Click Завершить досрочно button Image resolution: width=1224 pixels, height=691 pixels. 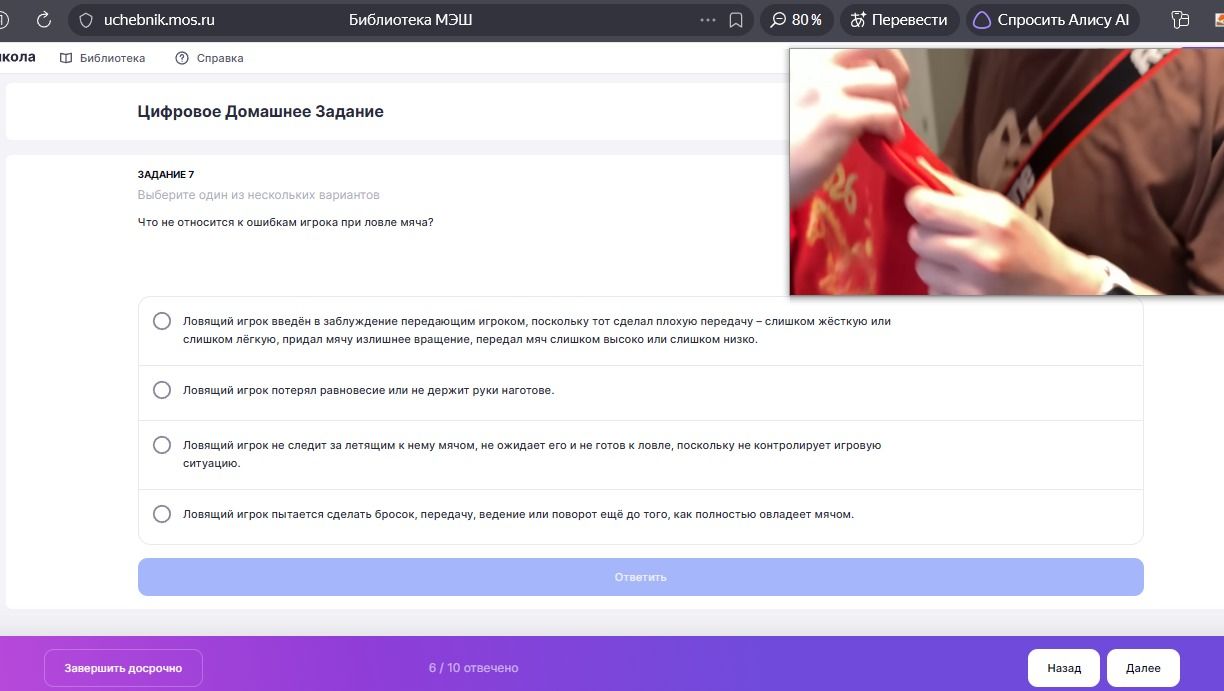pyautogui.click(x=123, y=668)
